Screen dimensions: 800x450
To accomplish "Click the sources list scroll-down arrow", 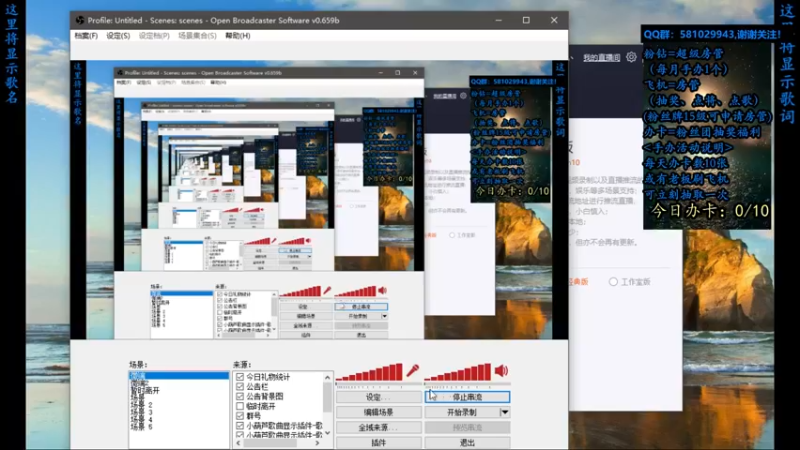I will coord(328,433).
